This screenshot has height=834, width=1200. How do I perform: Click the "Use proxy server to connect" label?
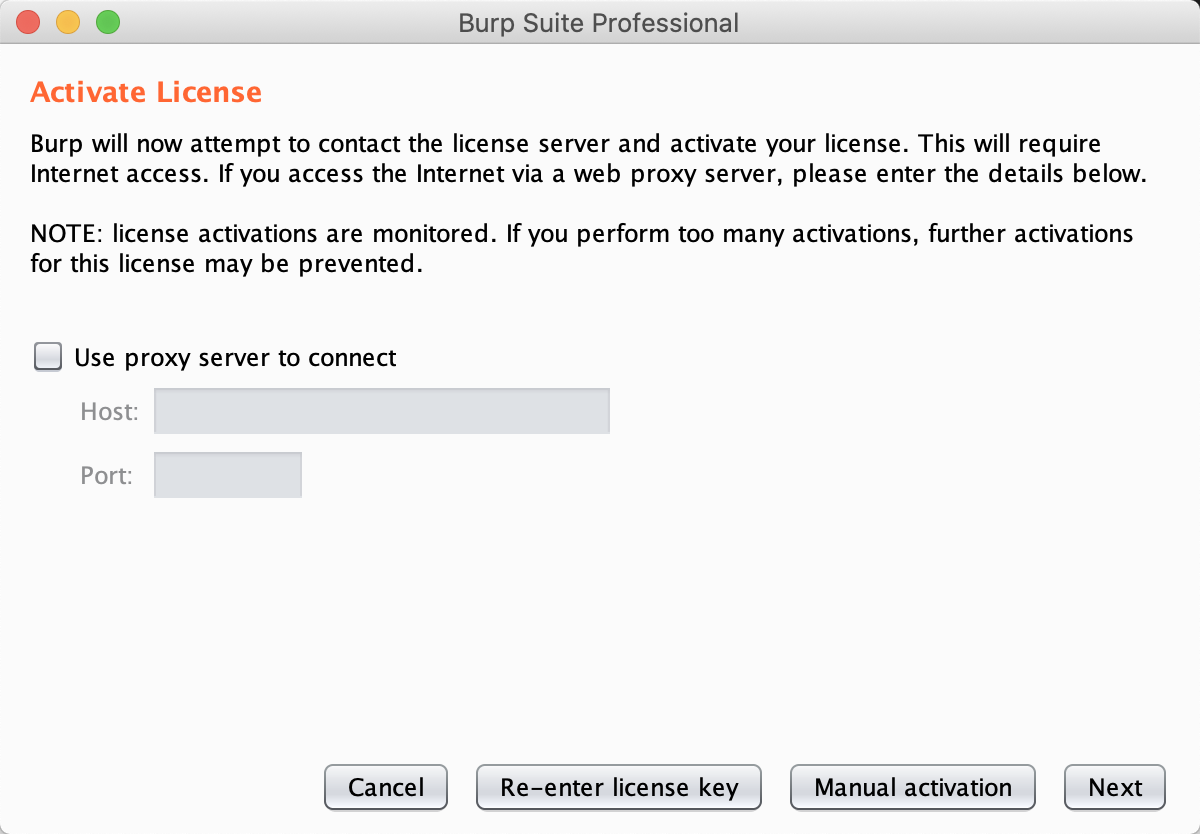(x=236, y=358)
